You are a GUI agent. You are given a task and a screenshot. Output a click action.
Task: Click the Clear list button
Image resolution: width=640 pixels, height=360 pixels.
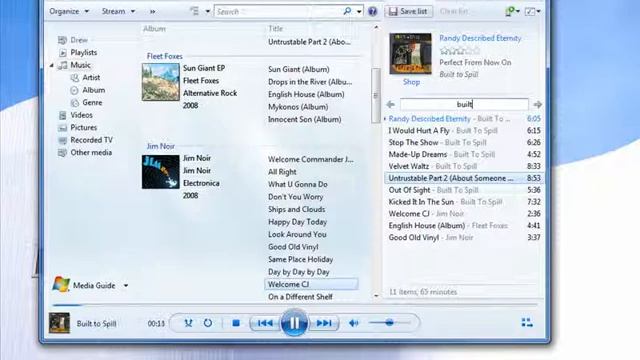pos(454,11)
